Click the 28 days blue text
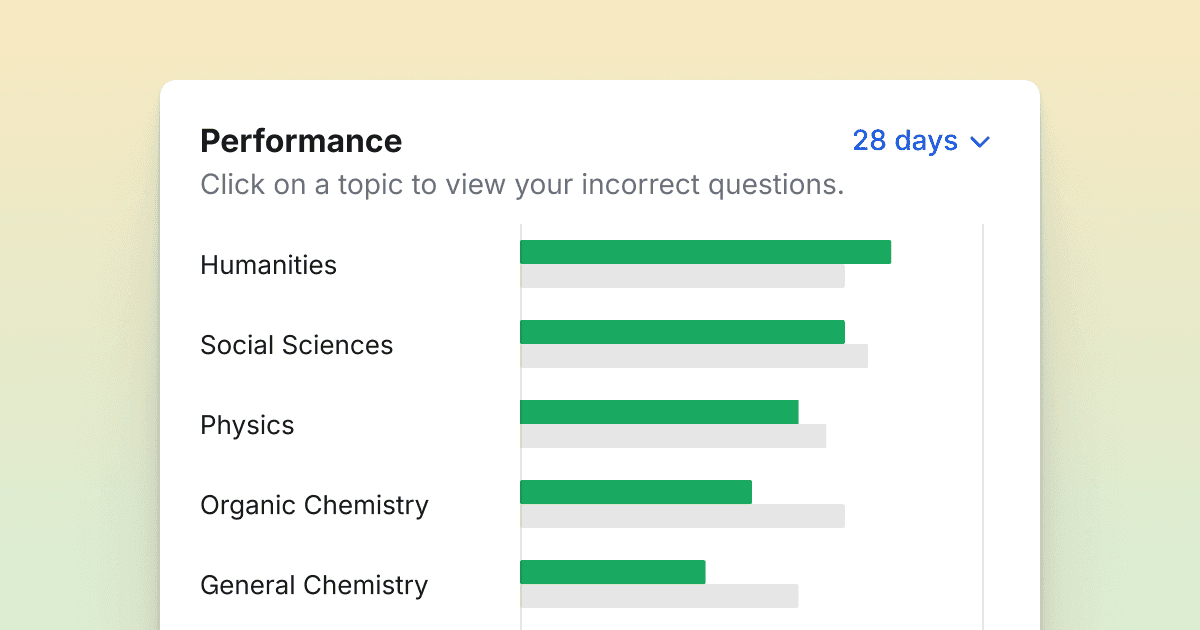This screenshot has height=630, width=1200. pyautogui.click(x=905, y=141)
